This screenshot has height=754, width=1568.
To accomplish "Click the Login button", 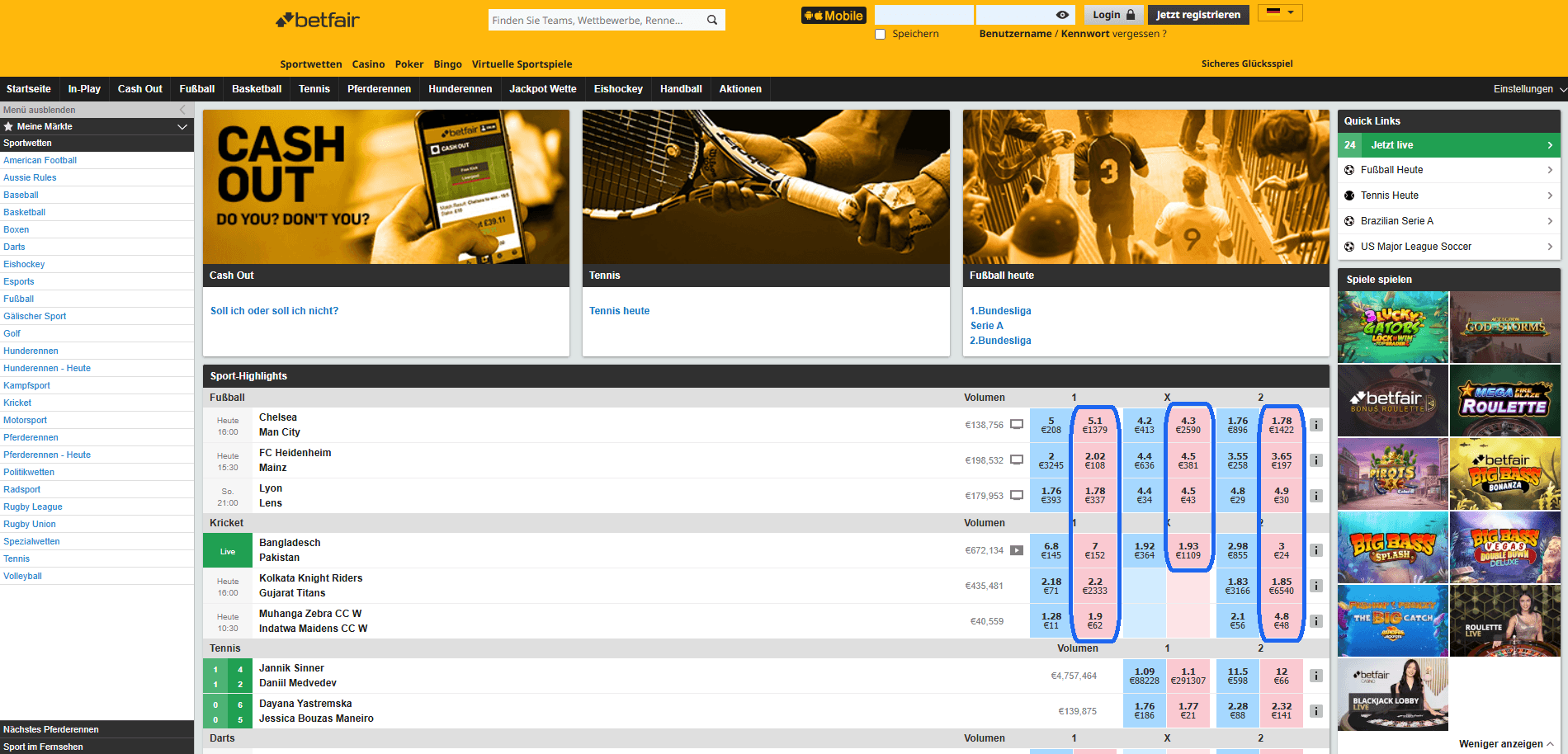I will pos(1114,15).
